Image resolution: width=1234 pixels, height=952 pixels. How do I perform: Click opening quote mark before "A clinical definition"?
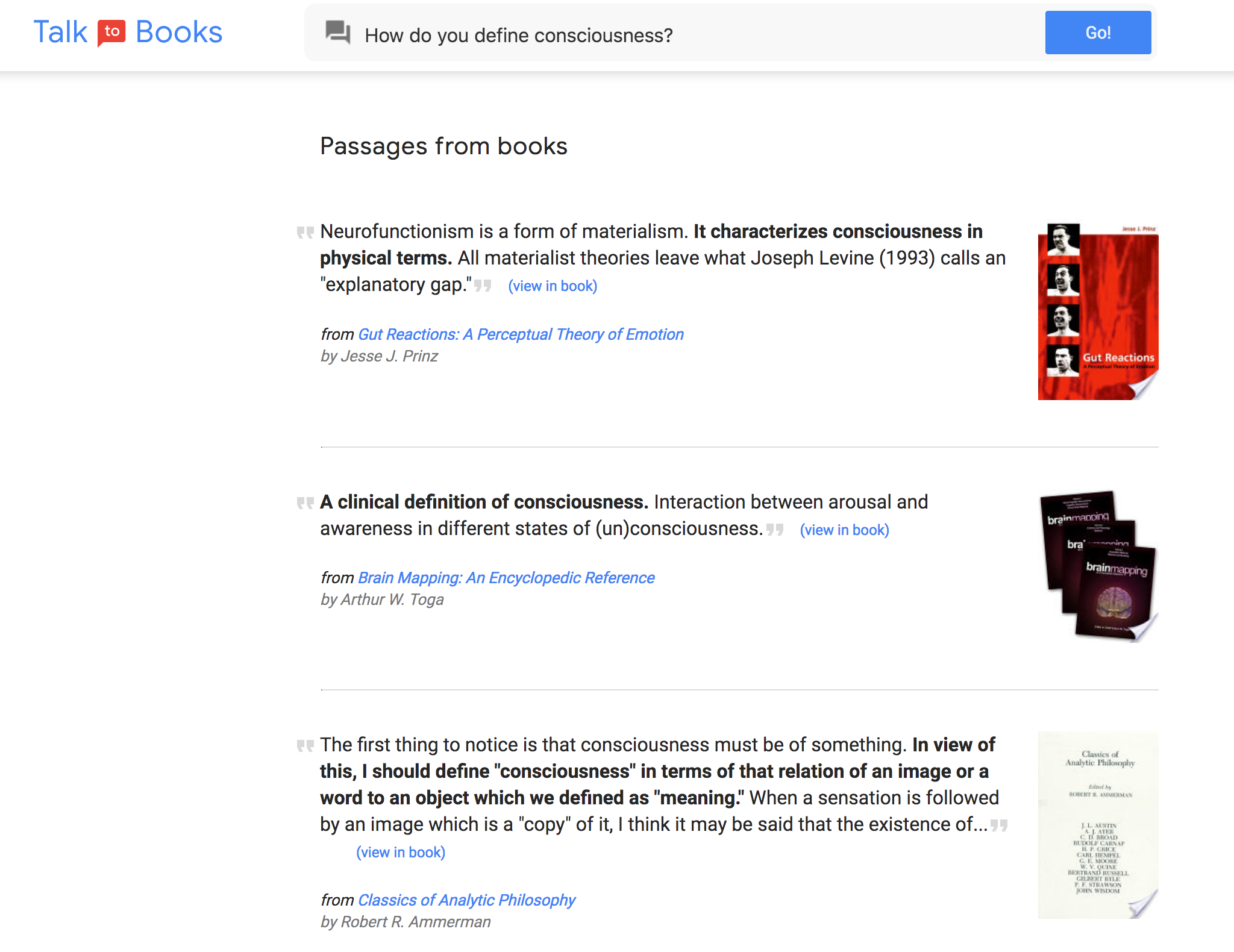pyautogui.click(x=305, y=503)
